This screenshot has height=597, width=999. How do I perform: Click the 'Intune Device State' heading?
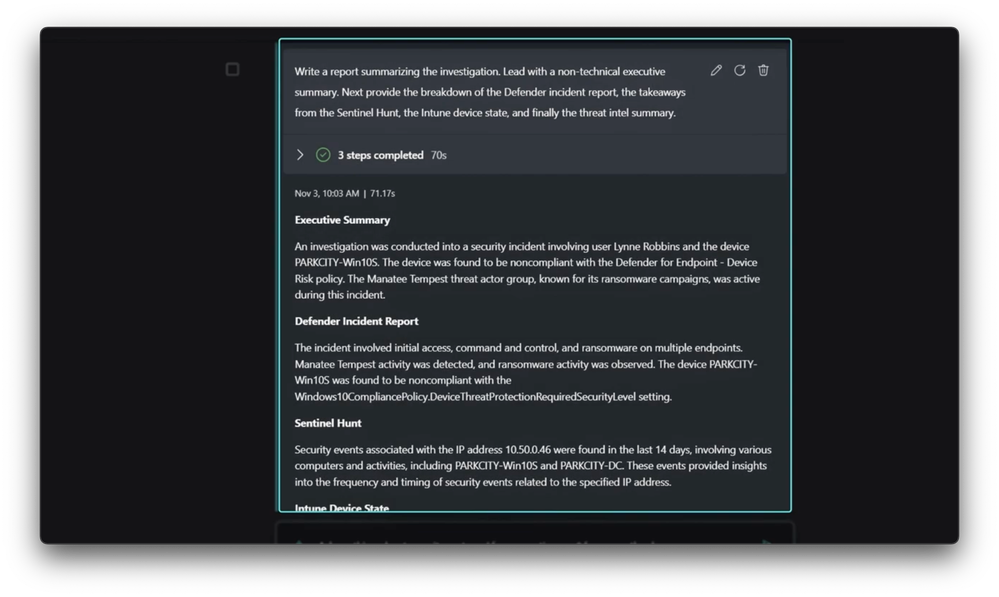[341, 508]
